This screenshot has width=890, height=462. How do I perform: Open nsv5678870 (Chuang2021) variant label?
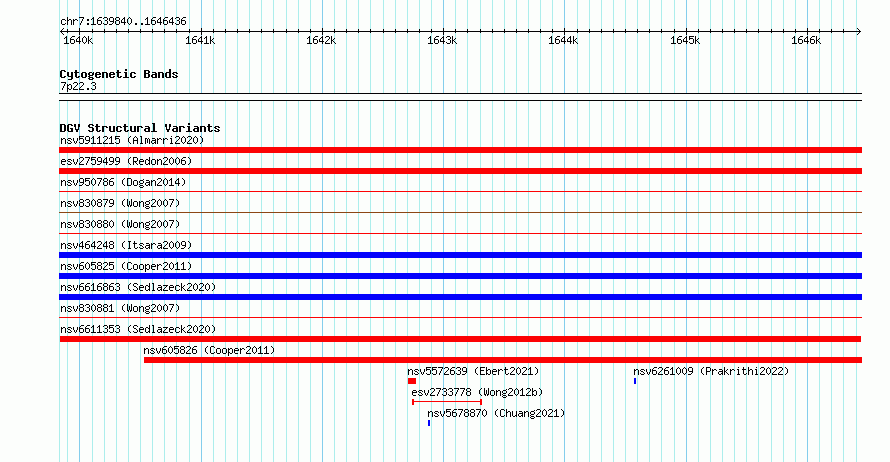coord(496,413)
